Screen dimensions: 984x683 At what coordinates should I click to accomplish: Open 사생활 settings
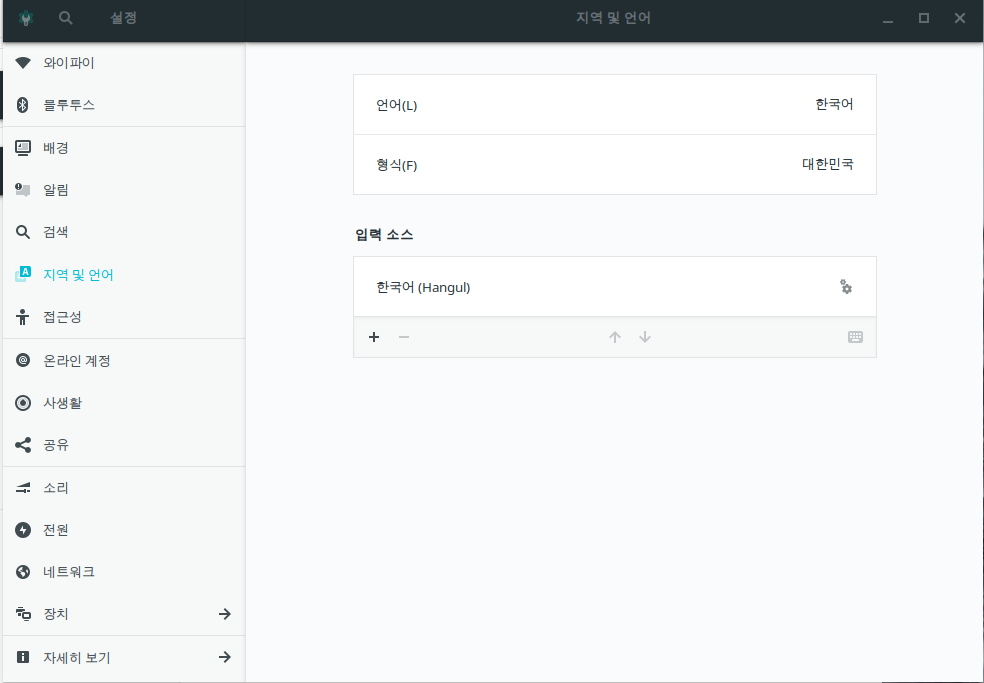pos(124,403)
